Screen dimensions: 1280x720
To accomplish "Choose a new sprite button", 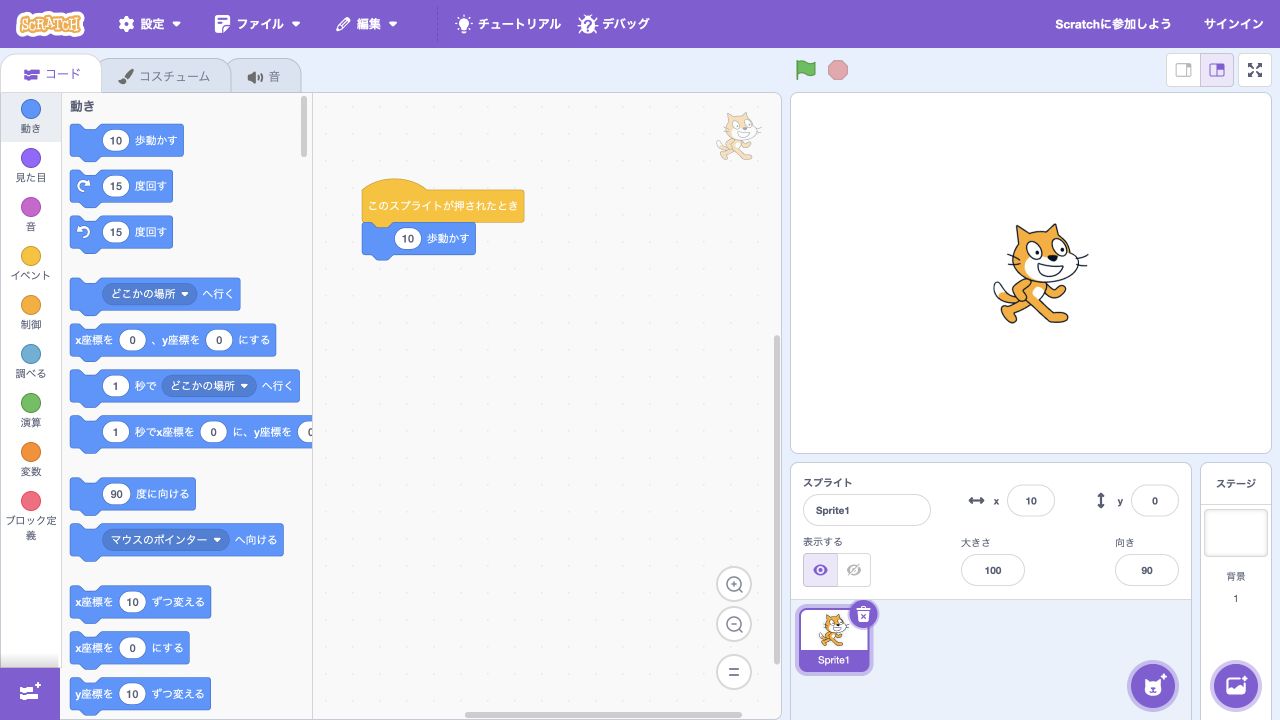I will [x=1153, y=686].
